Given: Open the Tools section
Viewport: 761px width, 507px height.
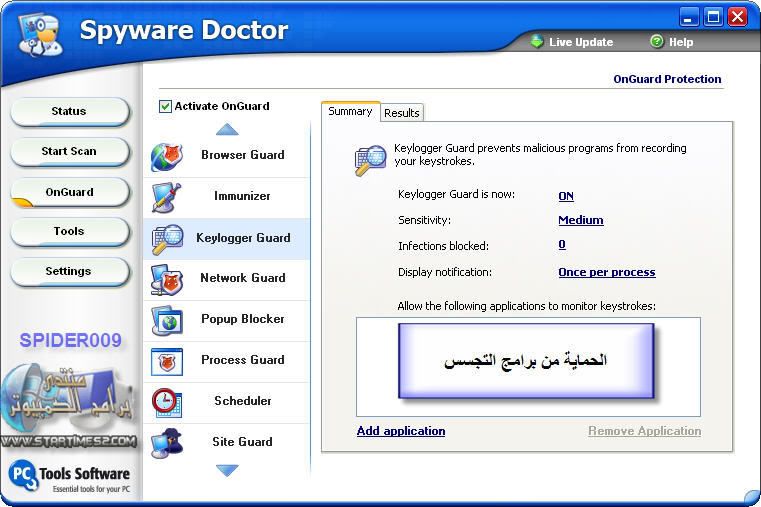Looking at the screenshot, I should point(69,231).
